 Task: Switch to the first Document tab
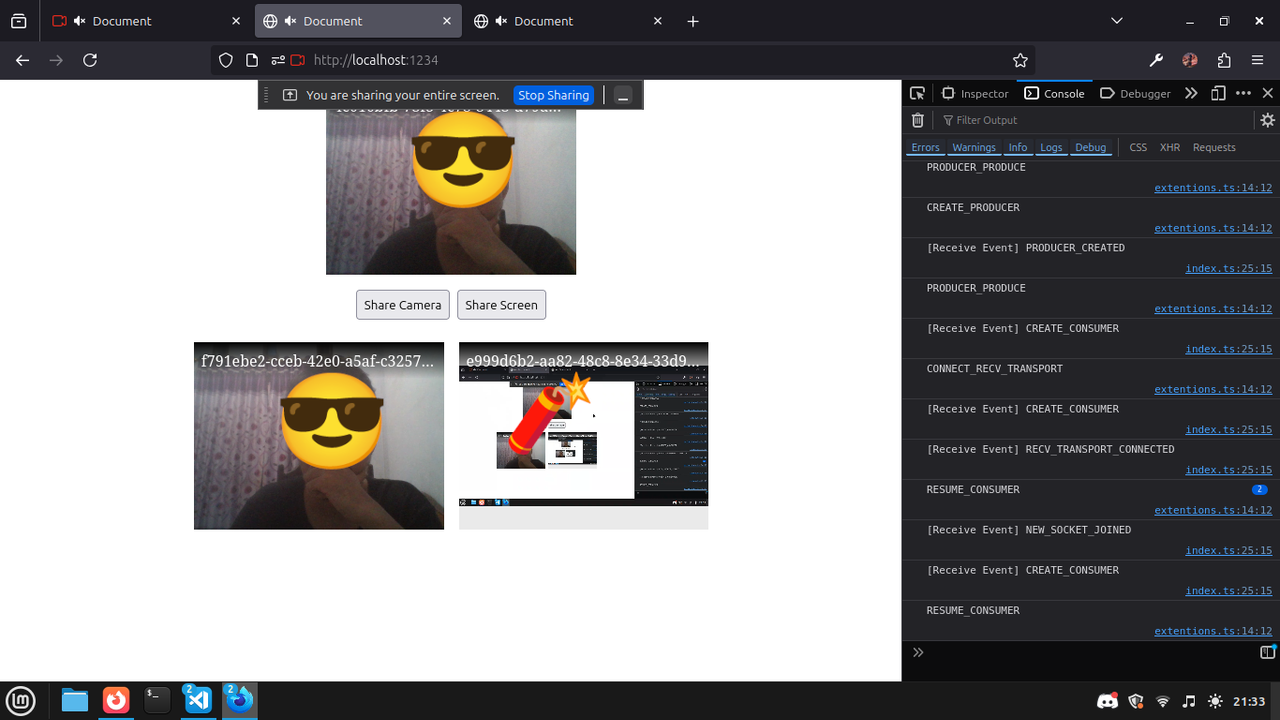click(x=144, y=21)
